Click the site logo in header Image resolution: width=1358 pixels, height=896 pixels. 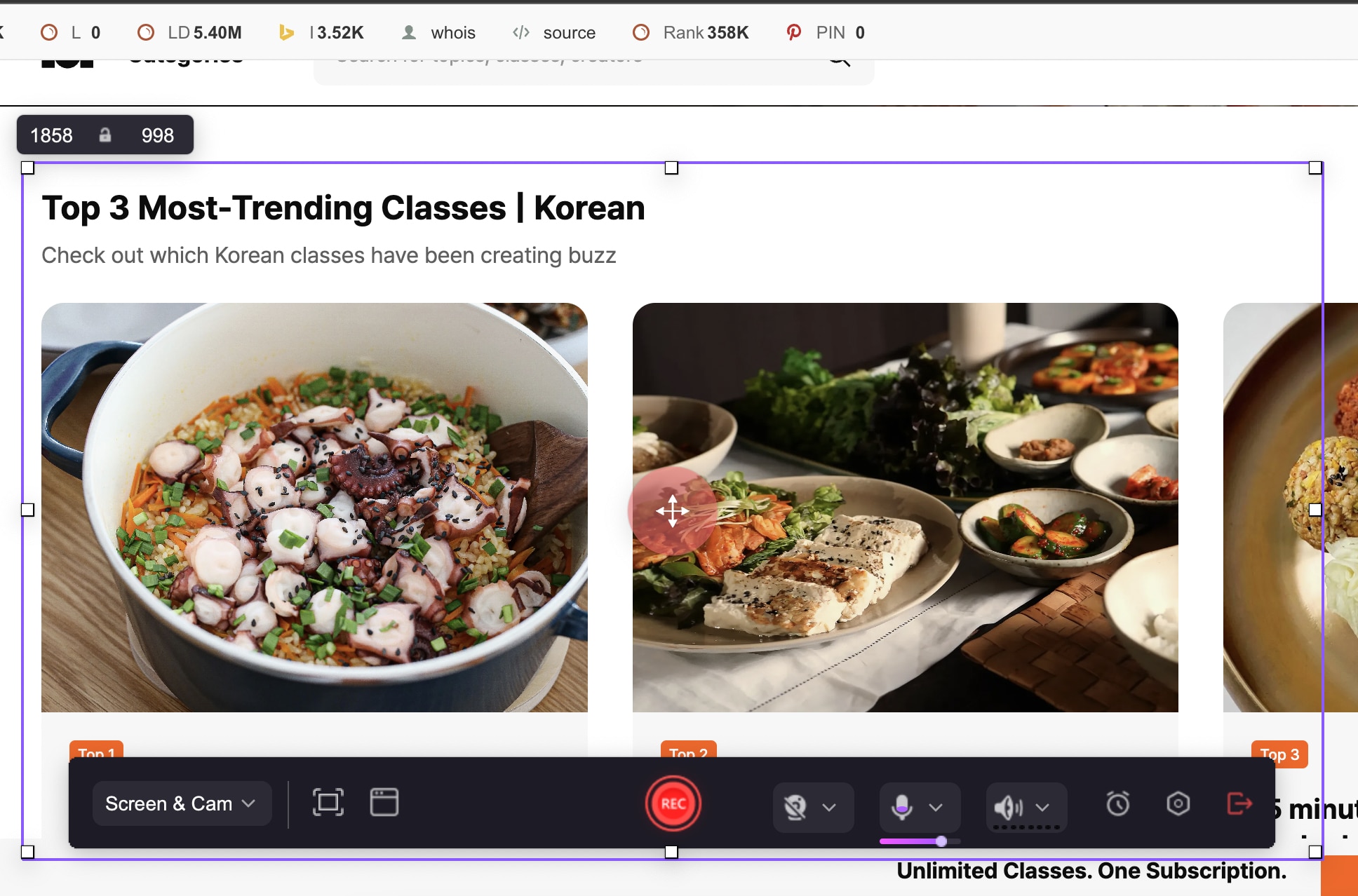(67, 63)
